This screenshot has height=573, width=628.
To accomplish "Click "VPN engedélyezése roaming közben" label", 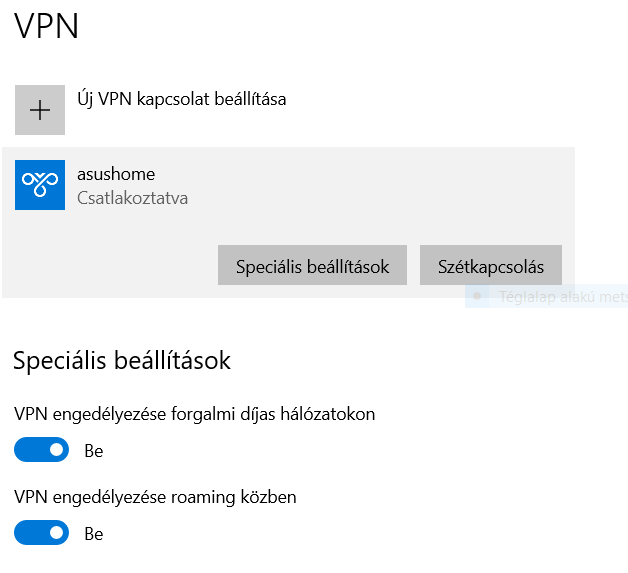I will tap(156, 496).
